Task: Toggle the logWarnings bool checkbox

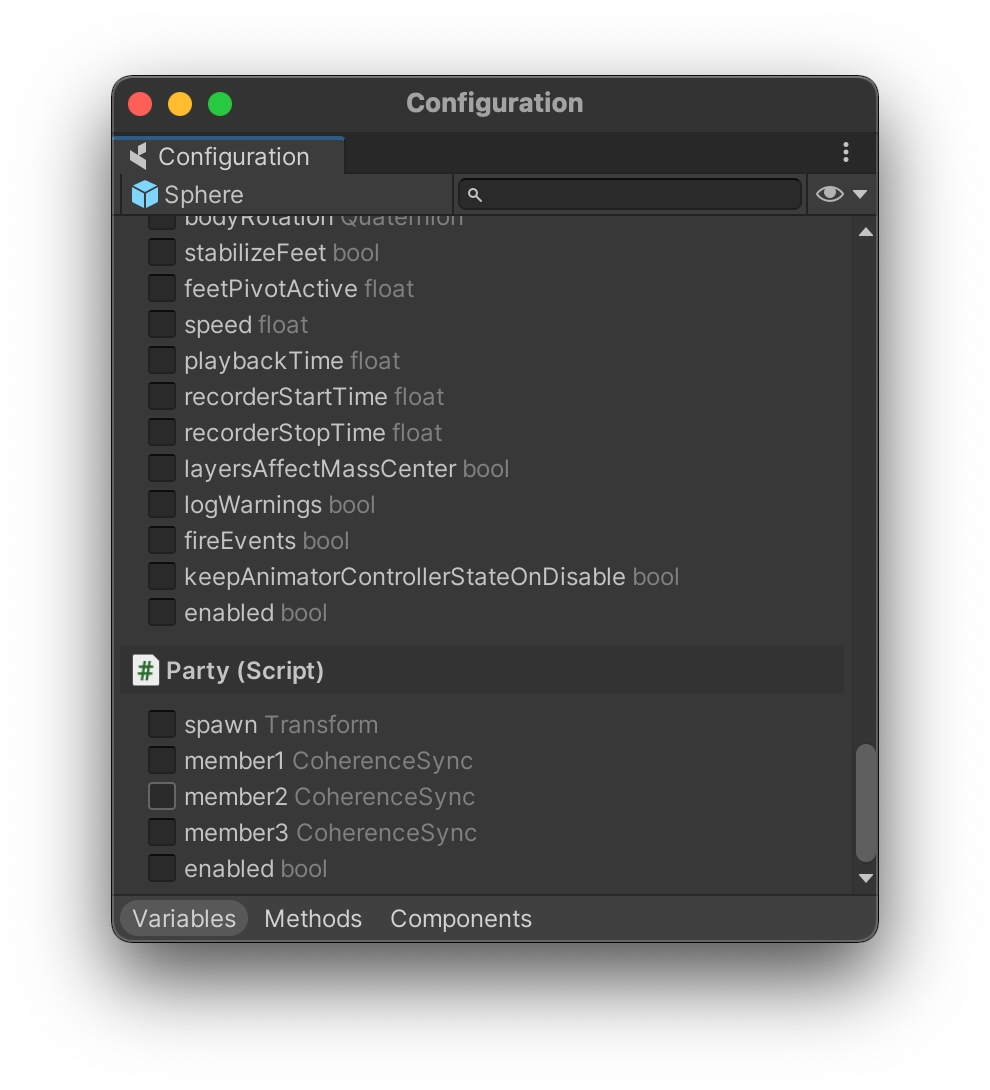Action: pos(162,505)
